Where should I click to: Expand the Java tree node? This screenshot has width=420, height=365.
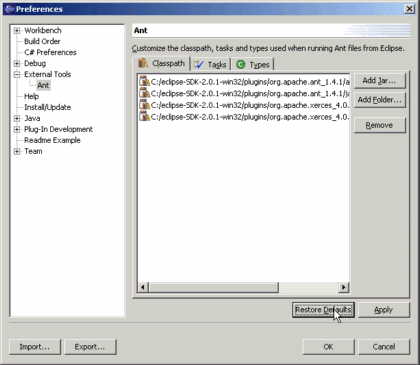click(x=17, y=118)
